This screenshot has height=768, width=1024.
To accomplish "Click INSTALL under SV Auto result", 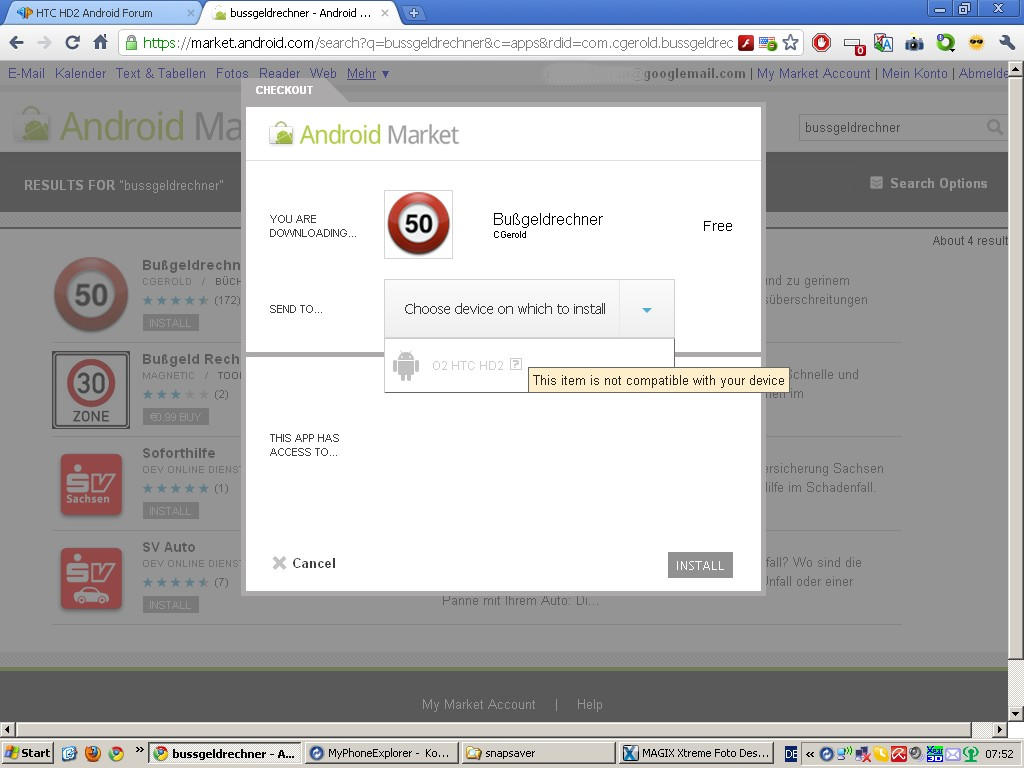I will 170,605.
